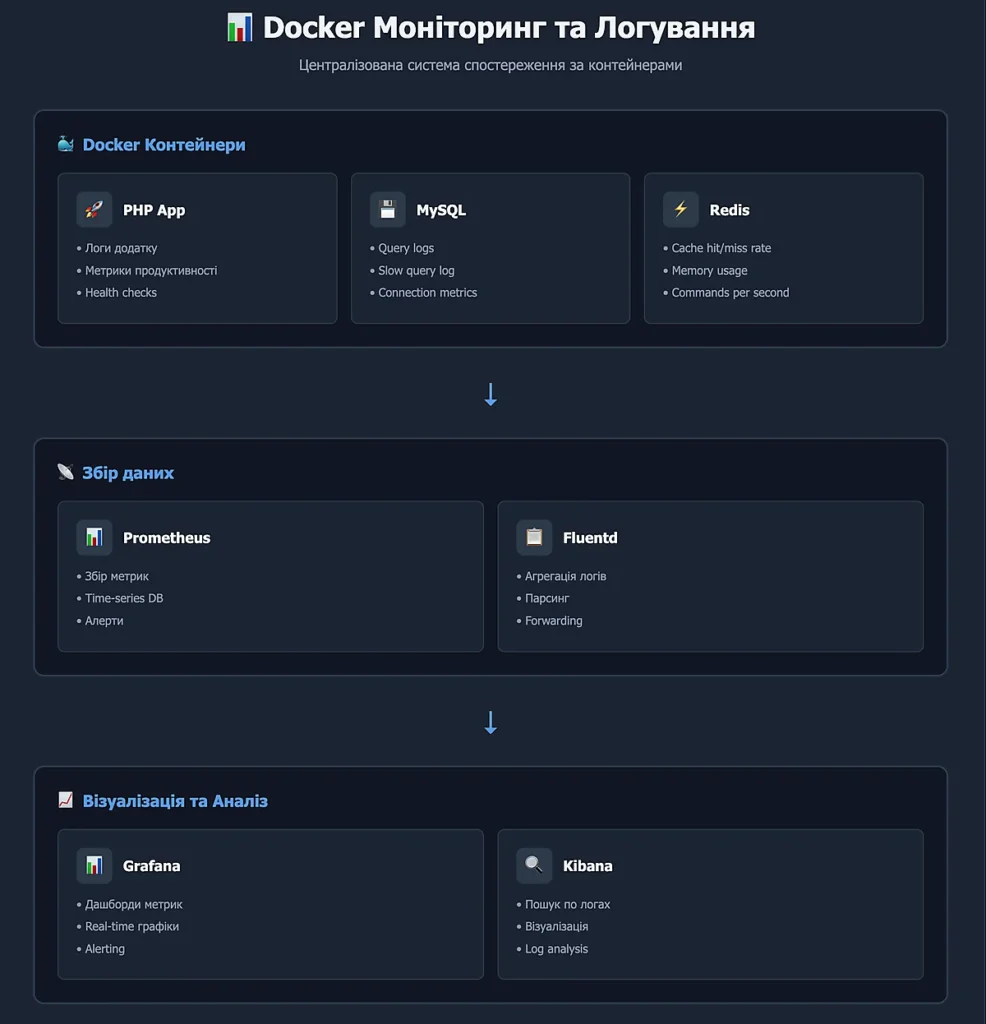Select Memory usage under the Redis card
The height and width of the screenshot is (1024, 986).
[x=708, y=270]
